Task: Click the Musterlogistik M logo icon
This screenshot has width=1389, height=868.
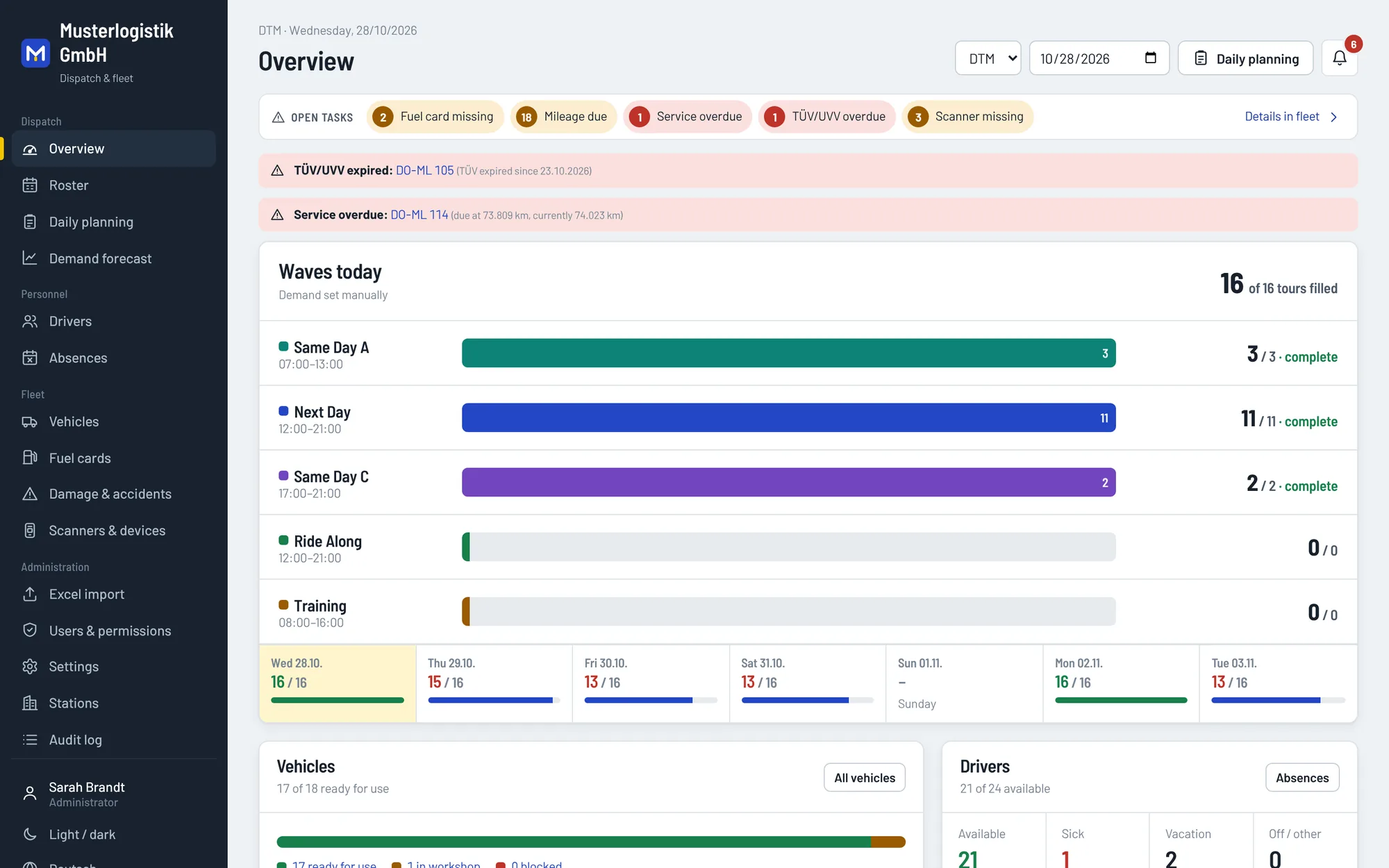Action: point(35,53)
